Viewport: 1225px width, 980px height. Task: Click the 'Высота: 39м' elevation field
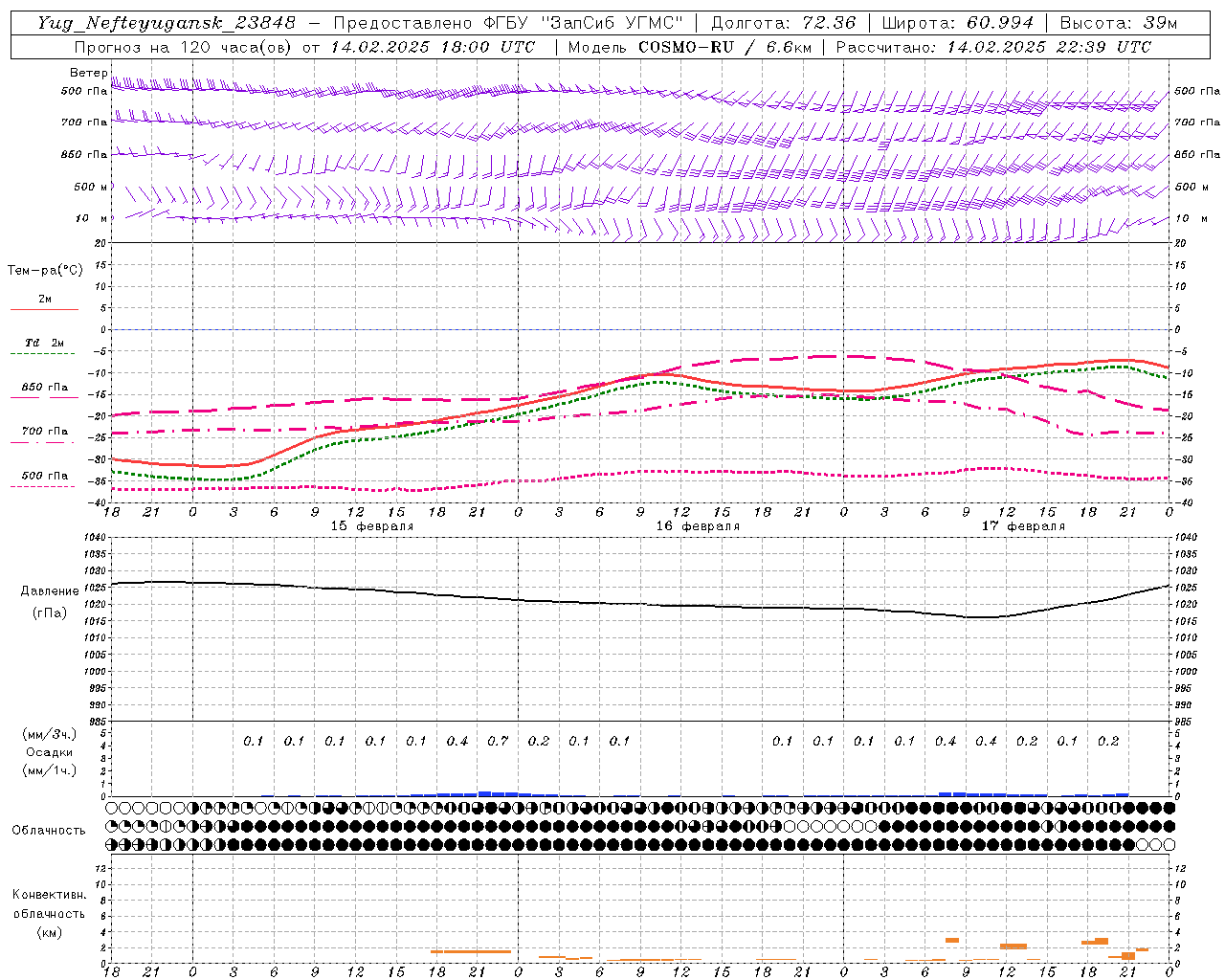click(x=1119, y=23)
